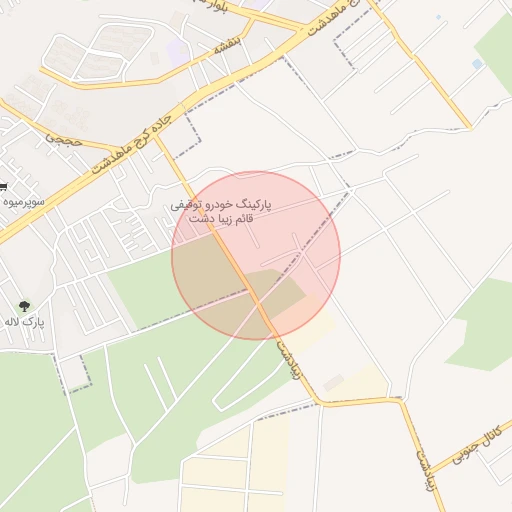Select the کانال جنوبی road label

point(477,445)
